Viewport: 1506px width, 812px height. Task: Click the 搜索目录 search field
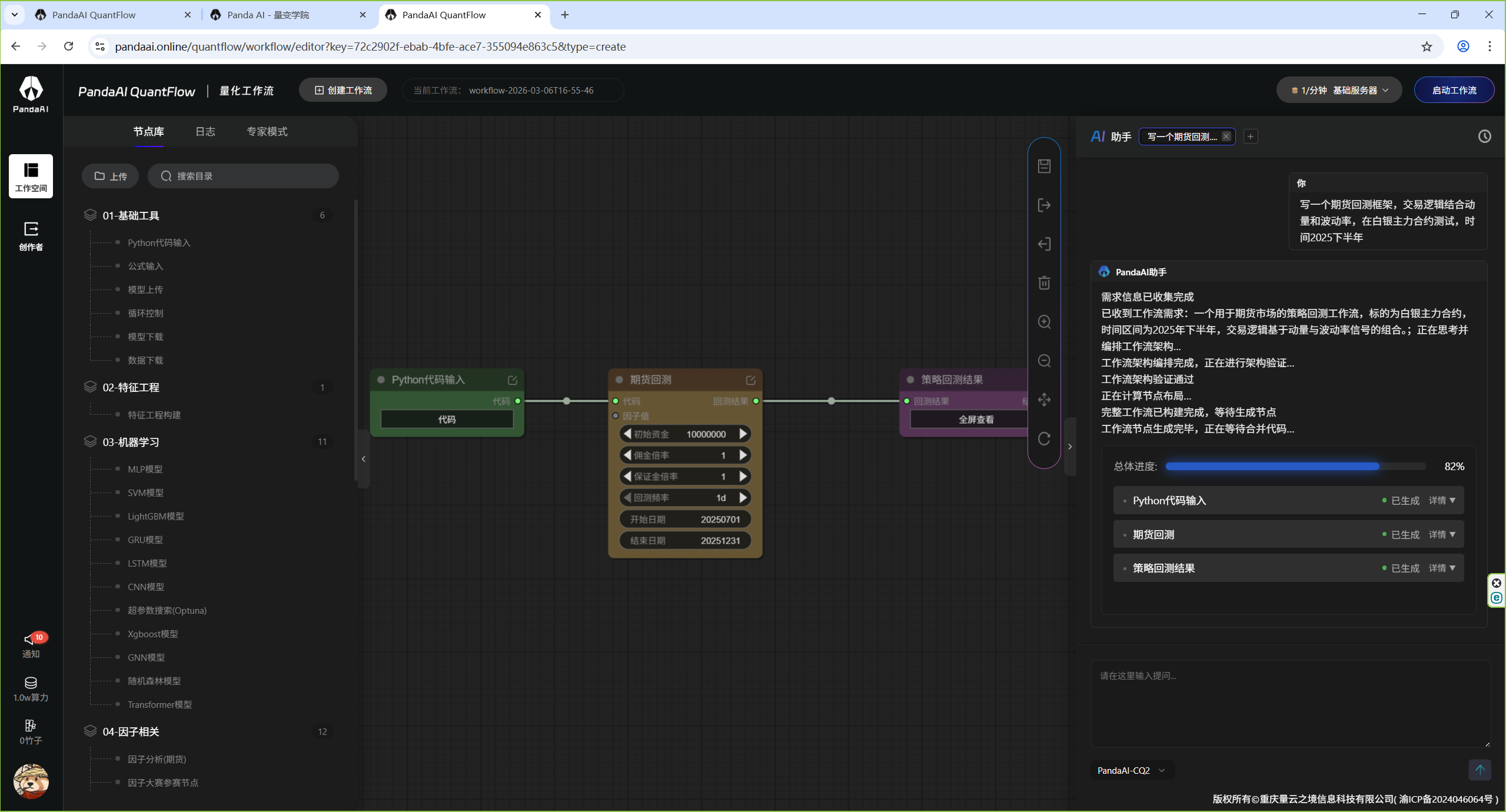point(243,176)
